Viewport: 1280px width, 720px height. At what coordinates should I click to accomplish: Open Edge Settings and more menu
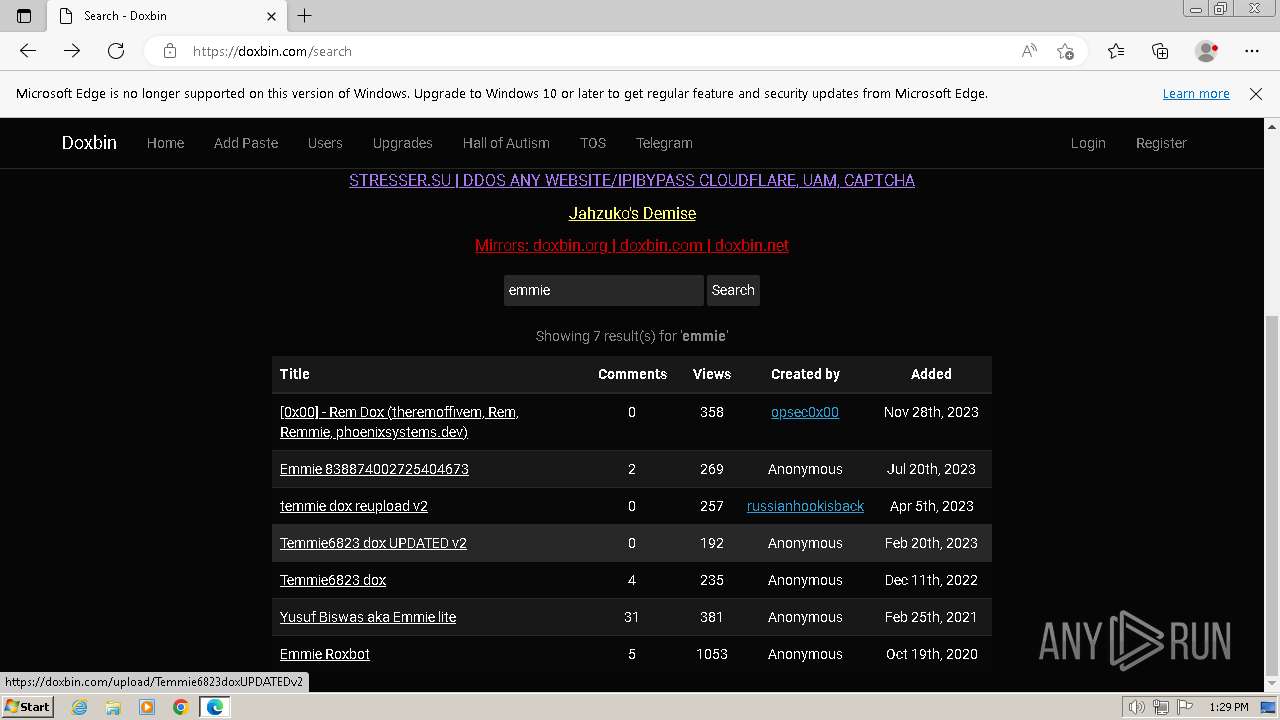tap(1252, 51)
